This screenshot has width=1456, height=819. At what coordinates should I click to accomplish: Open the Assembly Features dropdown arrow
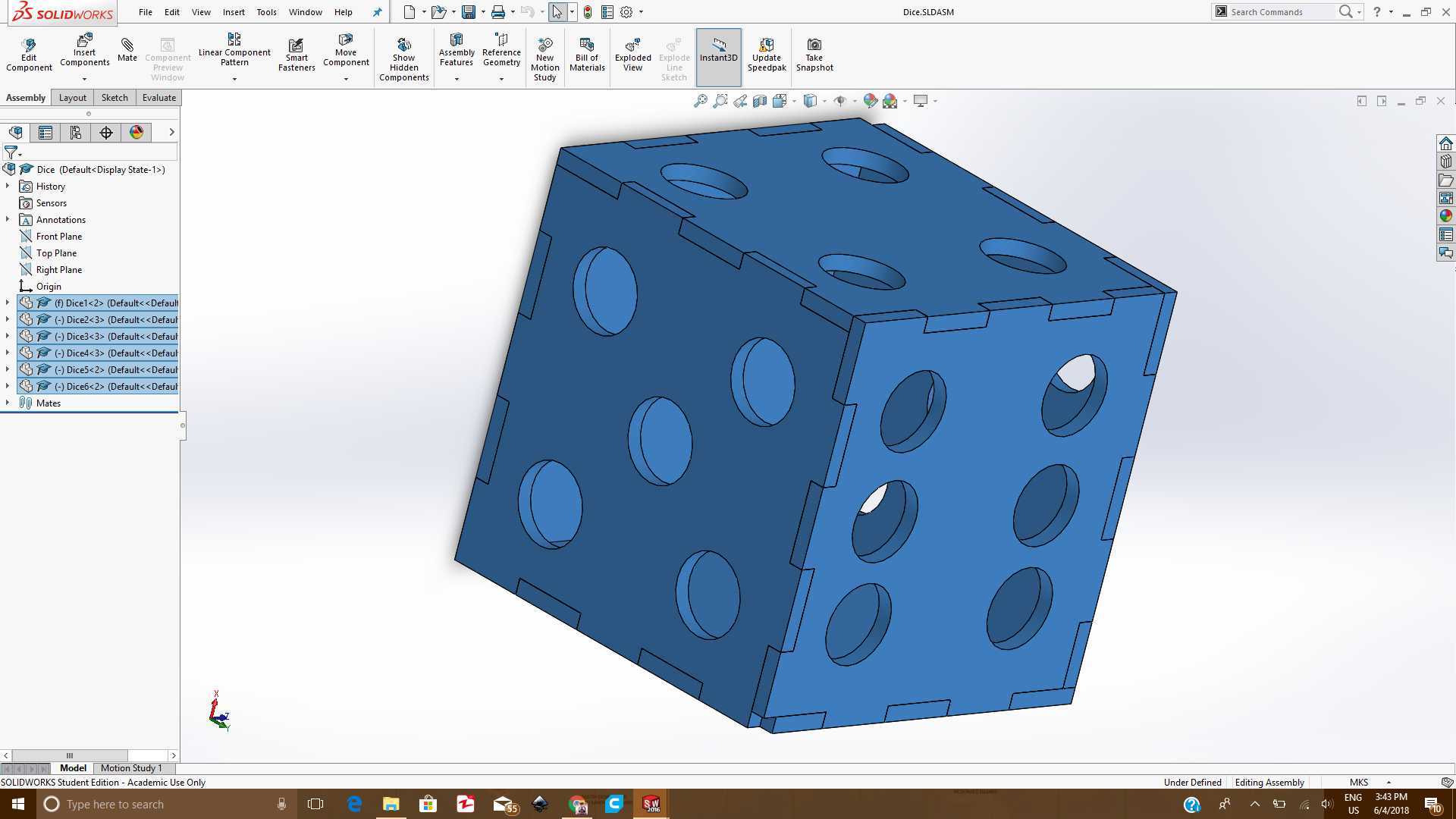coord(457,79)
